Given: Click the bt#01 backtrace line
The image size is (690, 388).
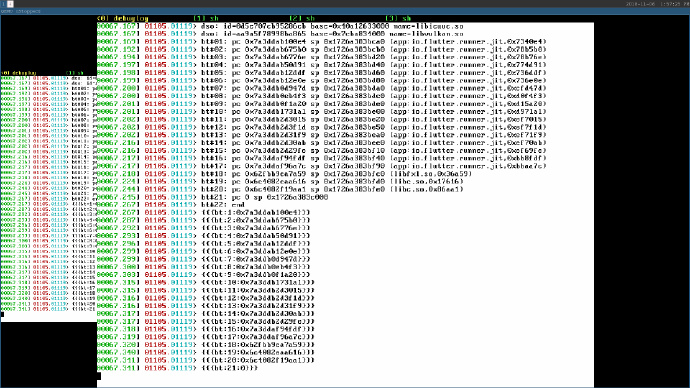Looking at the screenshot, I should tap(322, 42).
